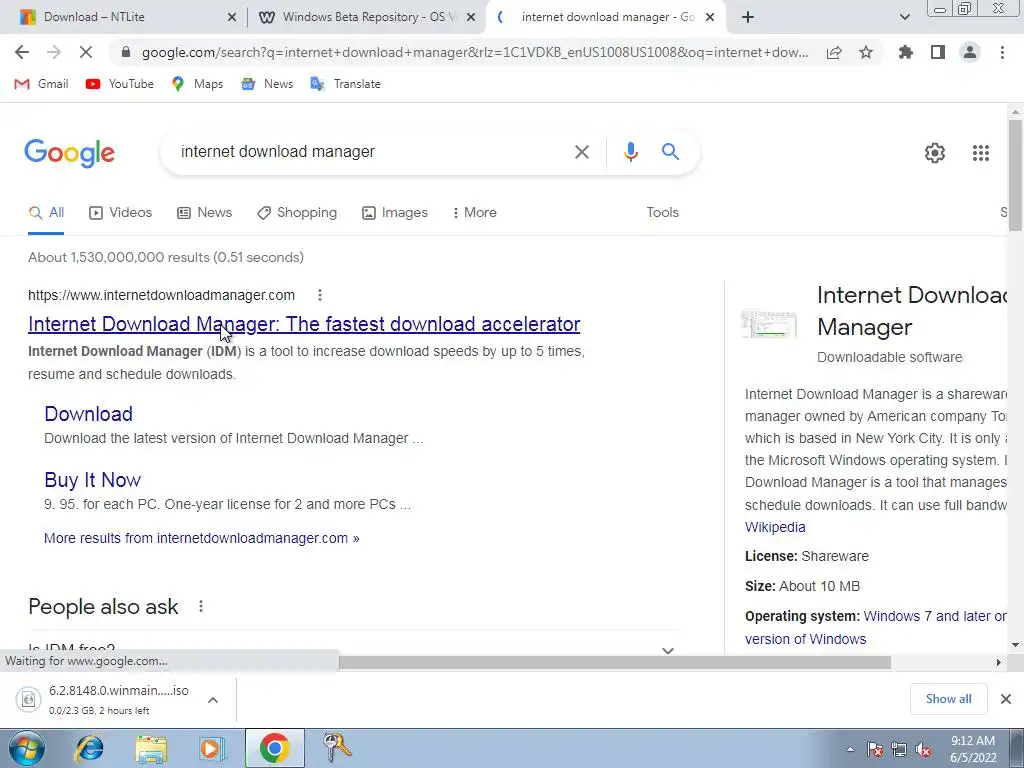Click the horizontal scrollbar thumb
Viewport: 1024px width, 768px height.
pyautogui.click(x=614, y=663)
